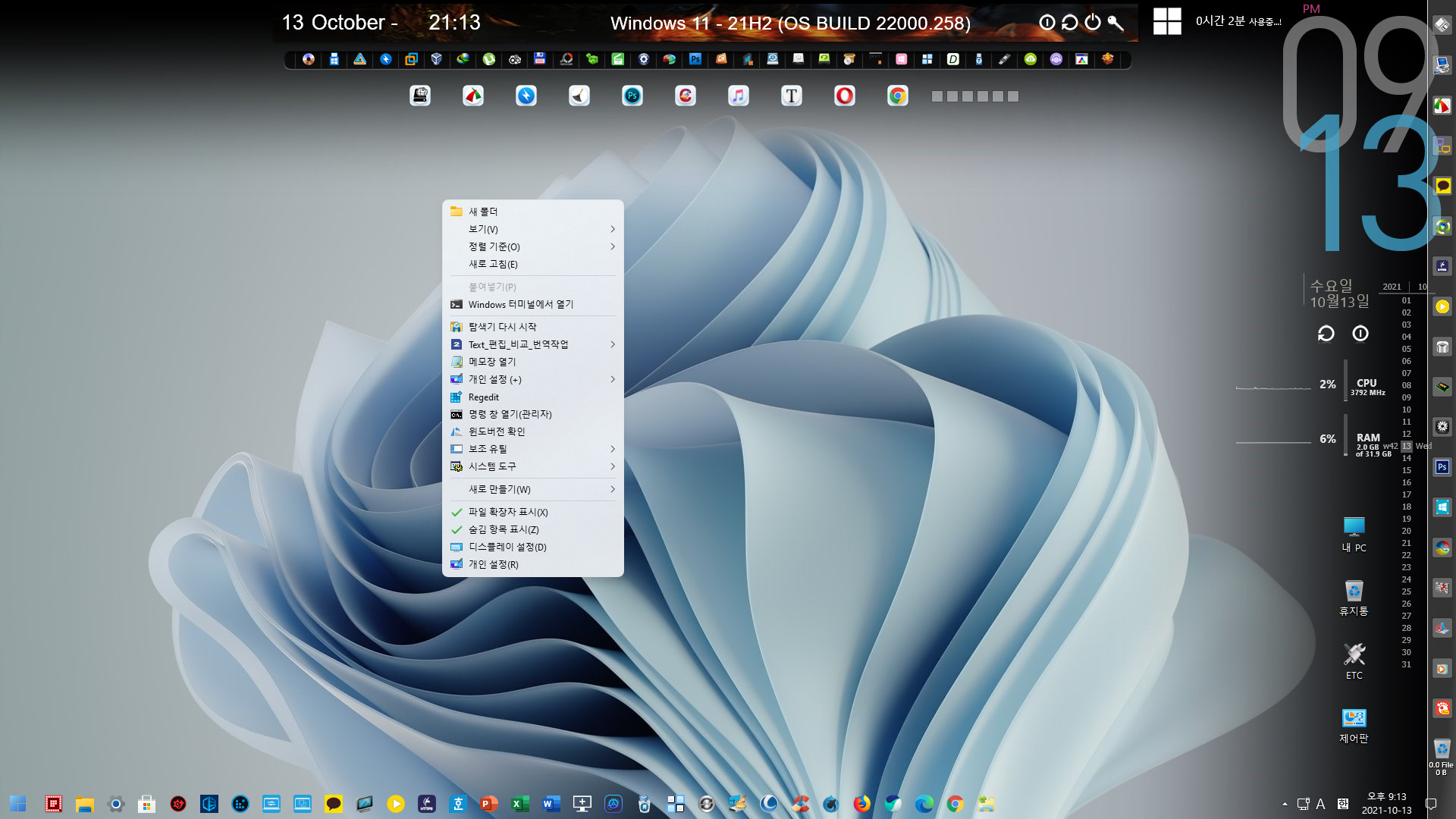
Task: Click the power icon in the top header bar
Action: (x=1092, y=23)
